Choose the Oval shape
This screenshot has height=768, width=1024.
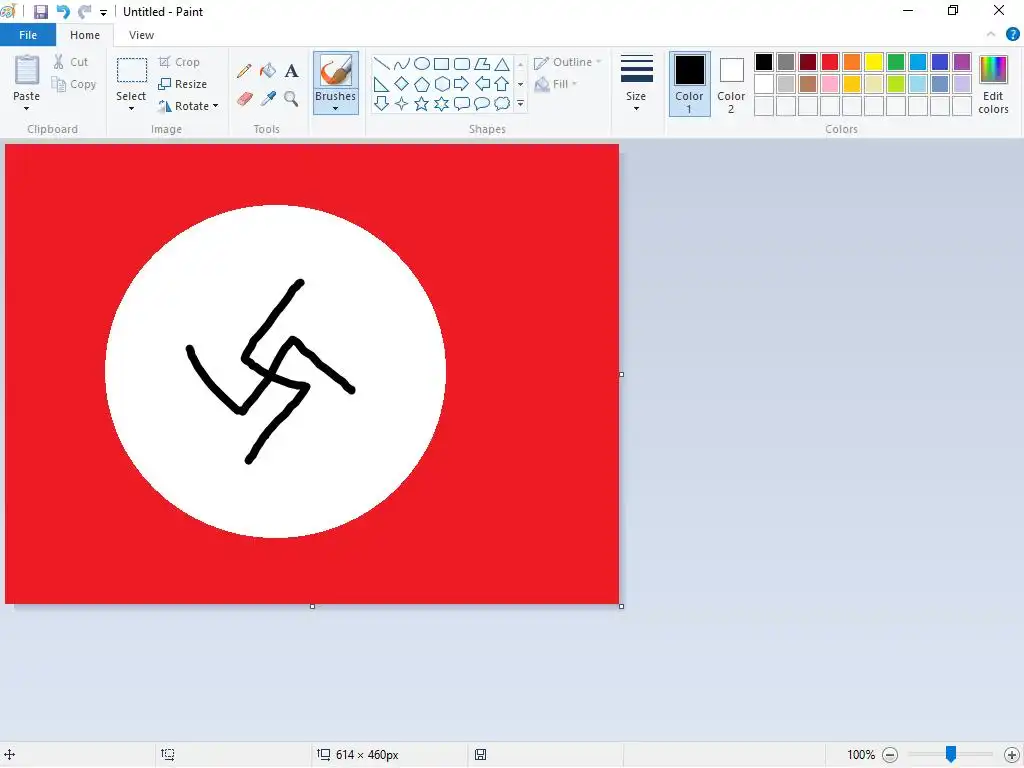[422, 64]
